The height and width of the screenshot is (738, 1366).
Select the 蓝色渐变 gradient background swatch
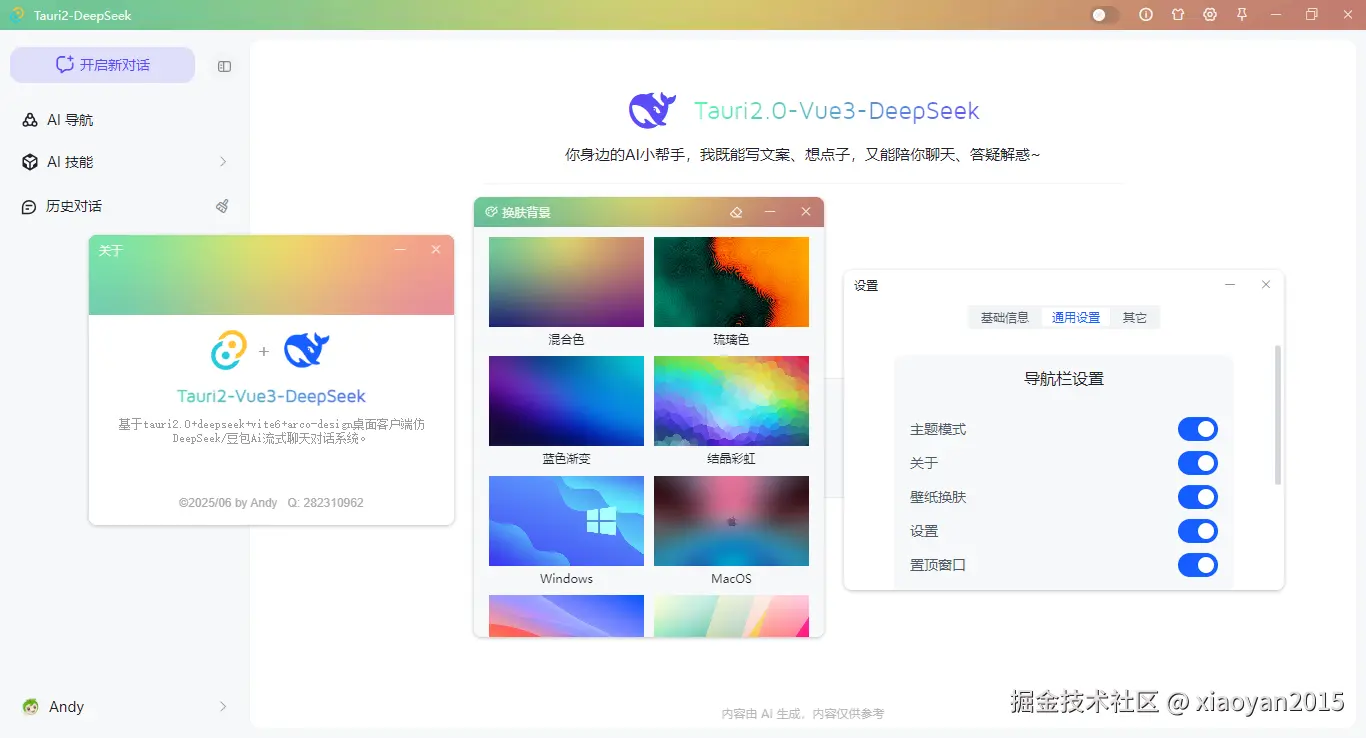pos(566,401)
